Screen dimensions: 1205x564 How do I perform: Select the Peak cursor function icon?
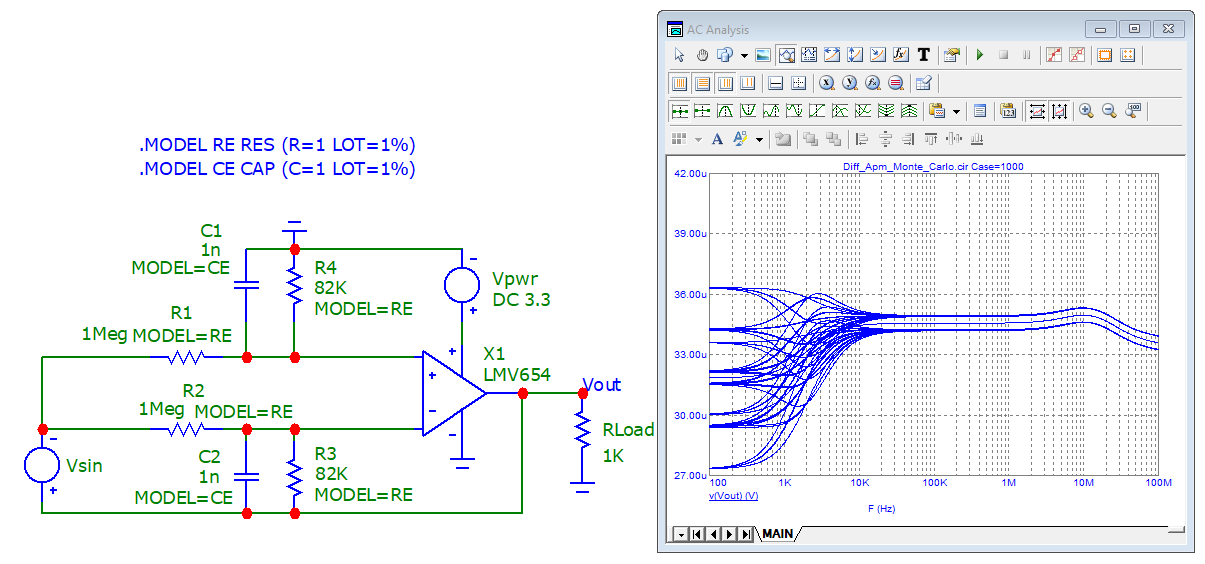tap(725, 111)
